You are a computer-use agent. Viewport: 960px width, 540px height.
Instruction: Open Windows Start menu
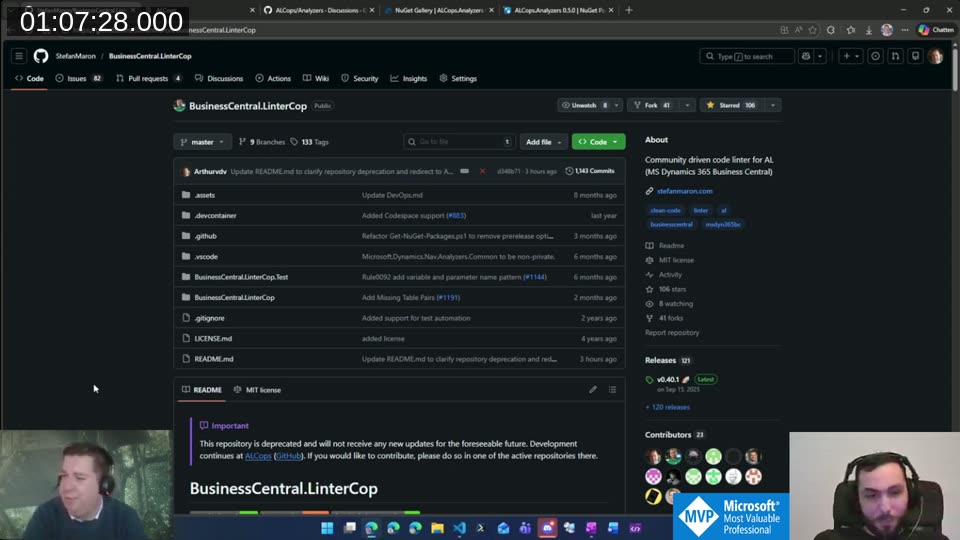[x=327, y=528]
